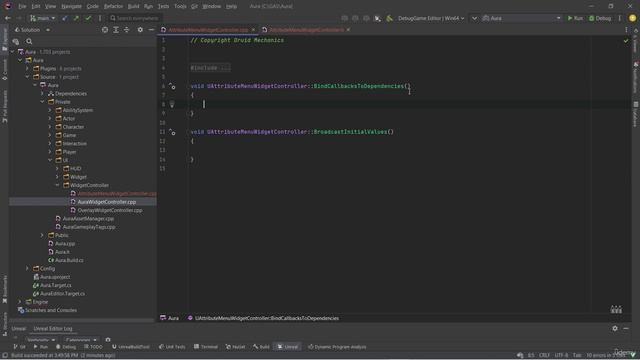Select AuraEditor.Target.cs file
Image resolution: width=640 pixels, height=360 pixels.
(62, 293)
